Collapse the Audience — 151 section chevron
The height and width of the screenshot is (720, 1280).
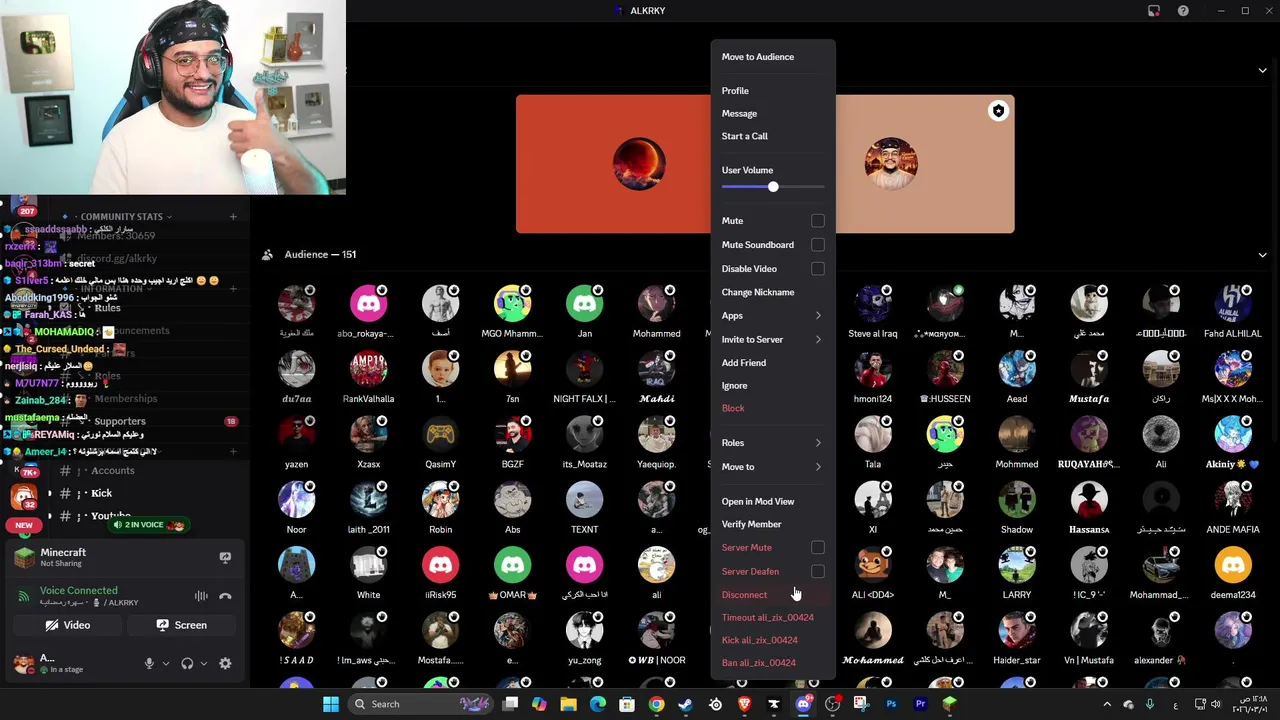tap(1262, 255)
